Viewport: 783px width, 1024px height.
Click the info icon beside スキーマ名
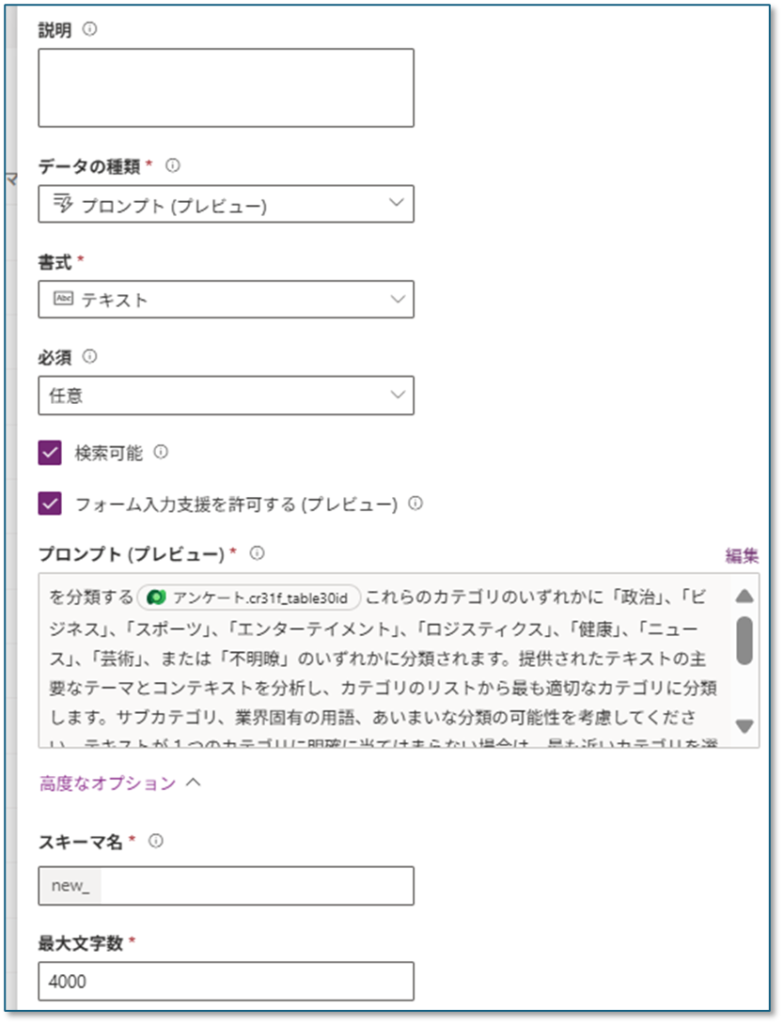pyautogui.click(x=156, y=842)
